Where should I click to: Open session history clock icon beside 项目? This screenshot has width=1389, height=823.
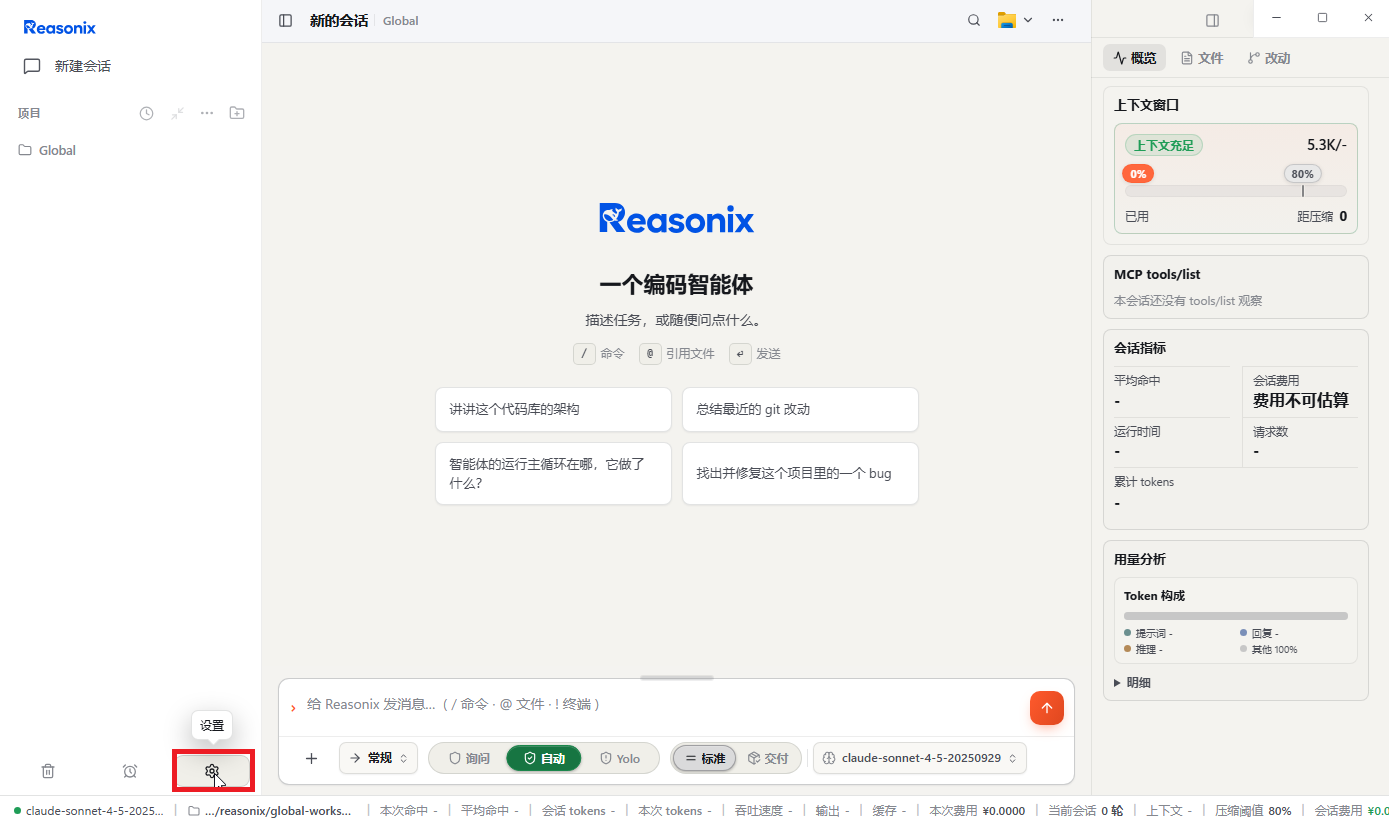146,113
